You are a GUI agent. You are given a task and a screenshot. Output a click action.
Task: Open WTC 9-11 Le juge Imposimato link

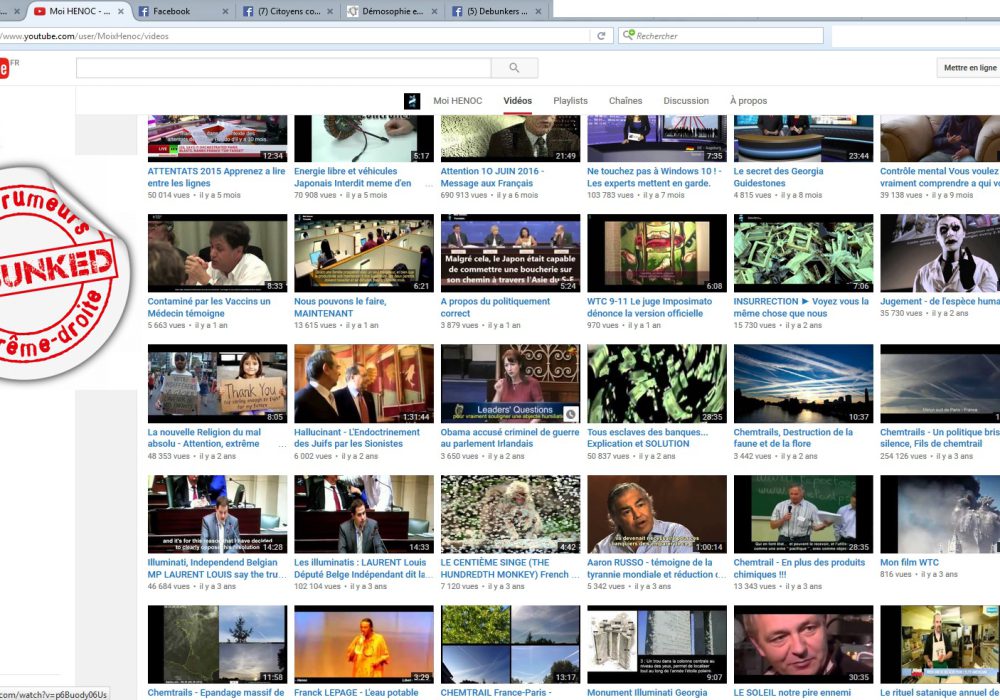coord(649,307)
